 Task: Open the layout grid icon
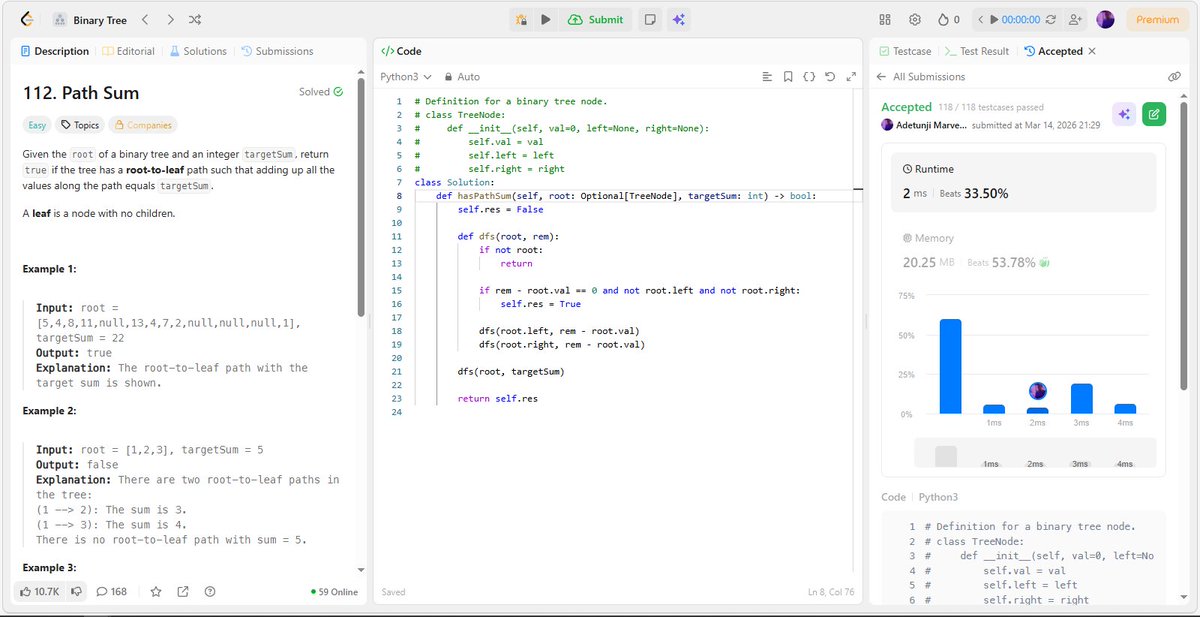(x=885, y=19)
